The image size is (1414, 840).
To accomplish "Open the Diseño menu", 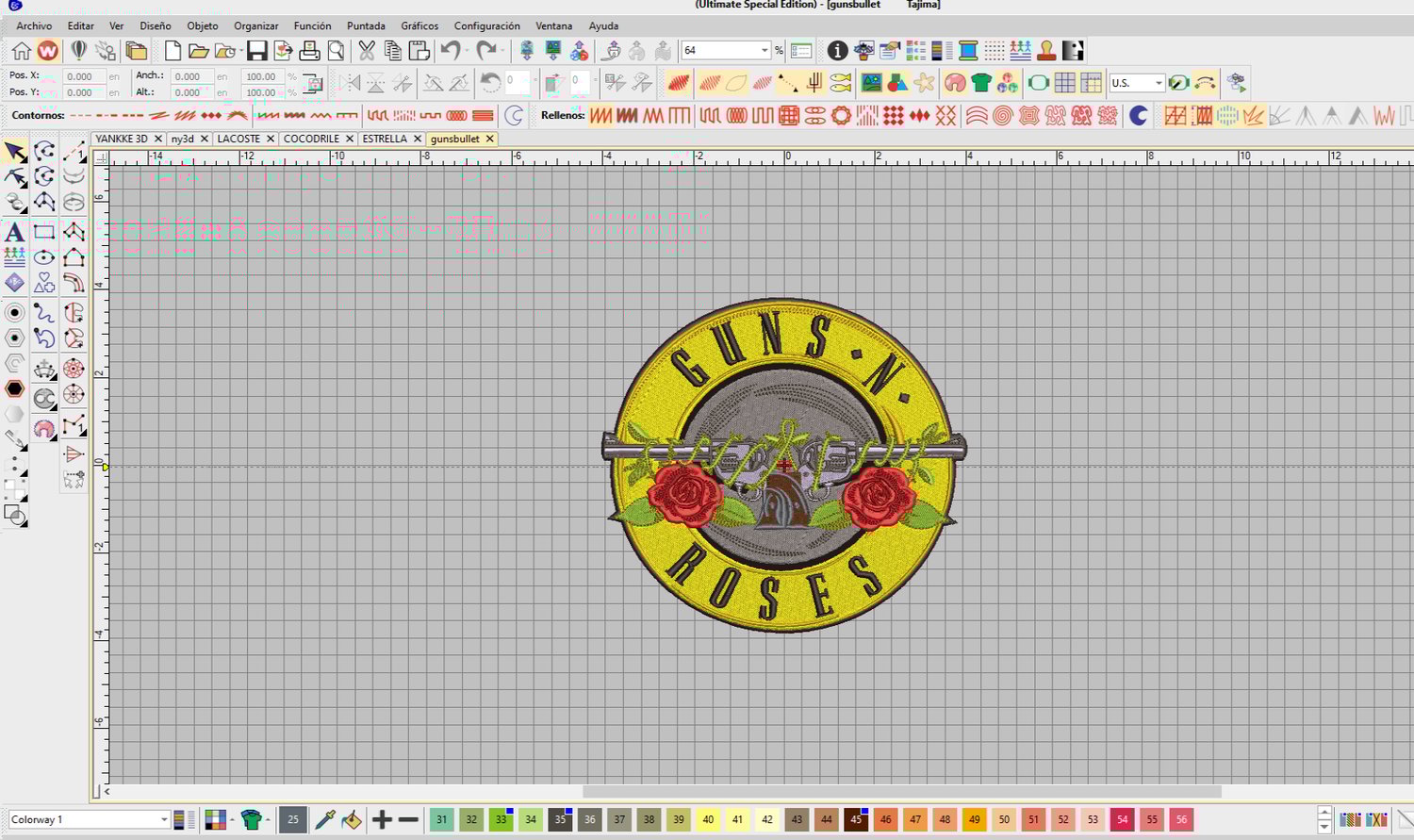I will 156,25.
